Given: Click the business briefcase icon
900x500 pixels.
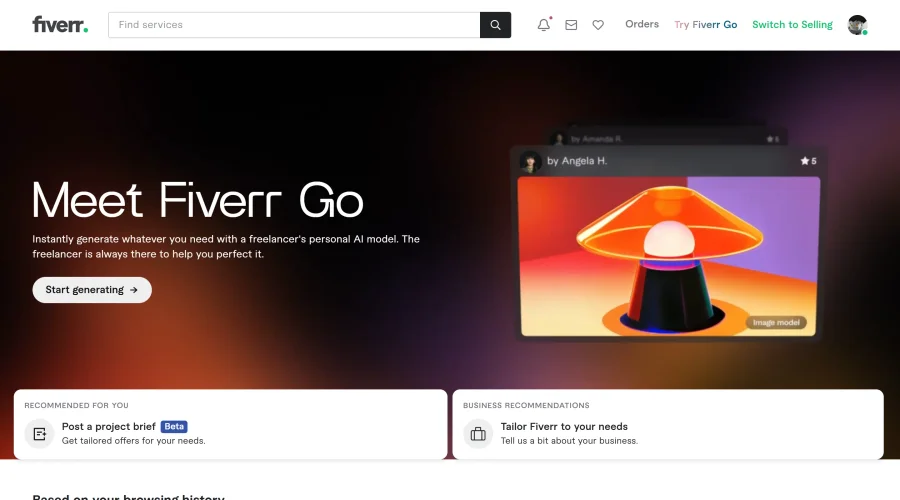Looking at the screenshot, I should [x=478, y=433].
